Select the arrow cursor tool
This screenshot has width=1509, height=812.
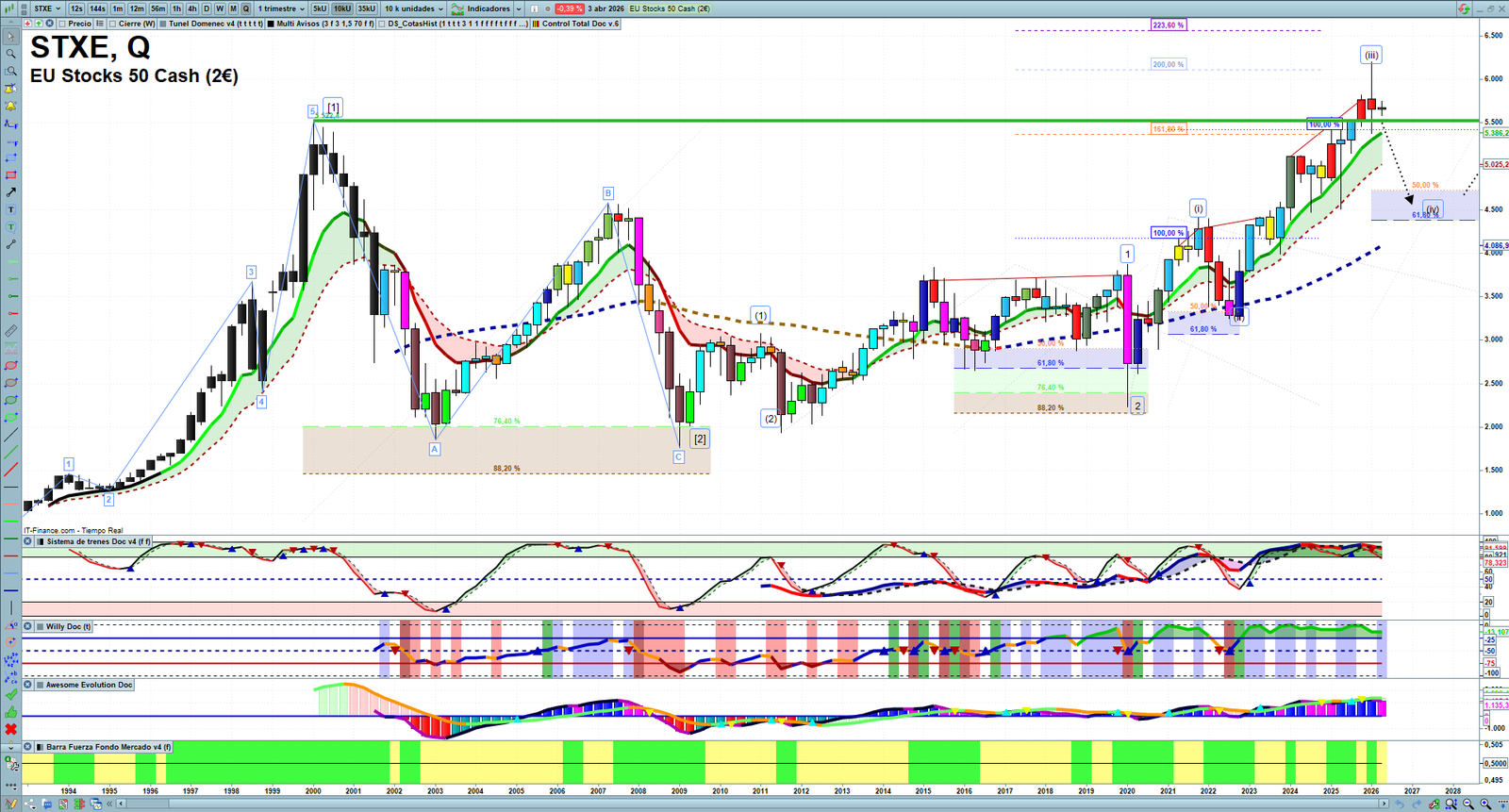(11, 37)
